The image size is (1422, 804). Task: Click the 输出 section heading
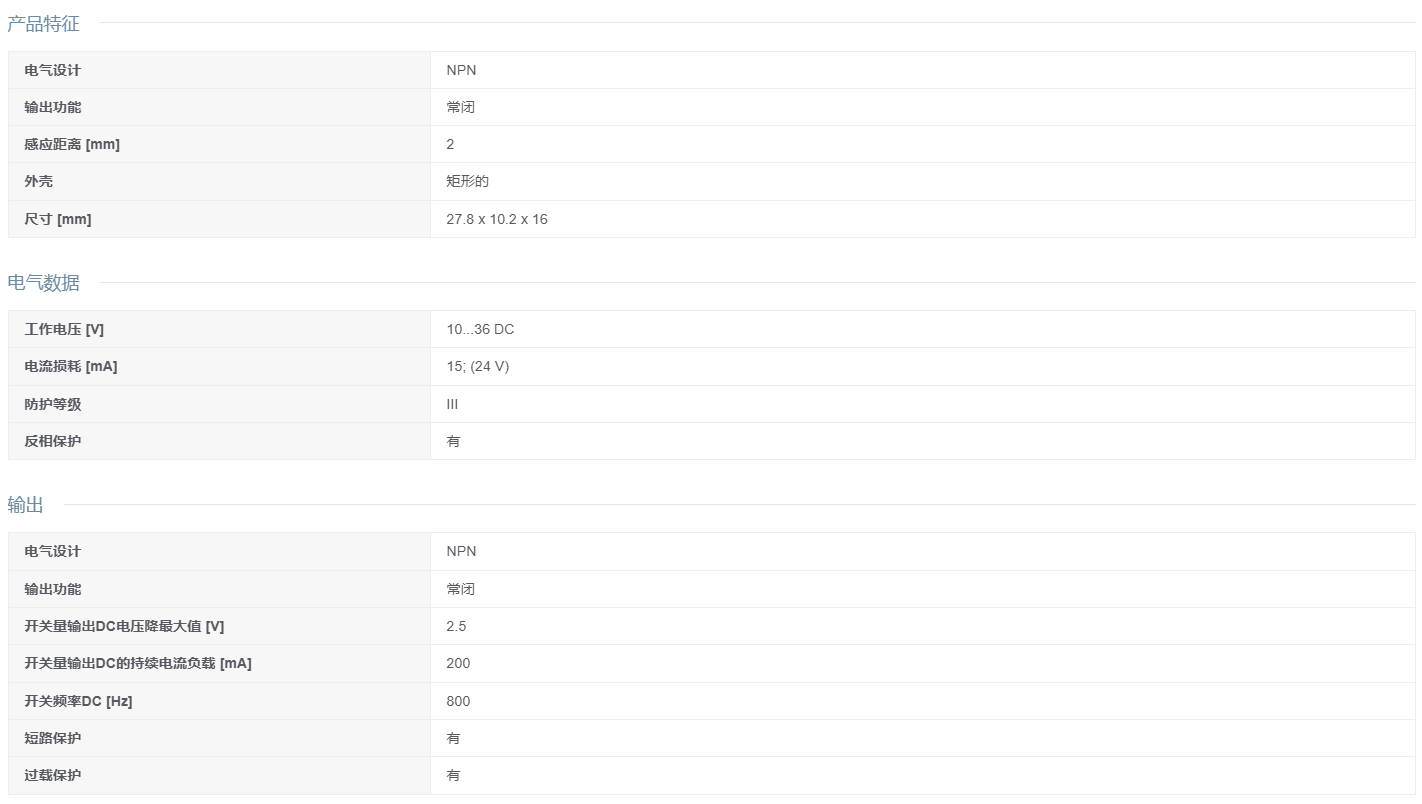point(25,505)
